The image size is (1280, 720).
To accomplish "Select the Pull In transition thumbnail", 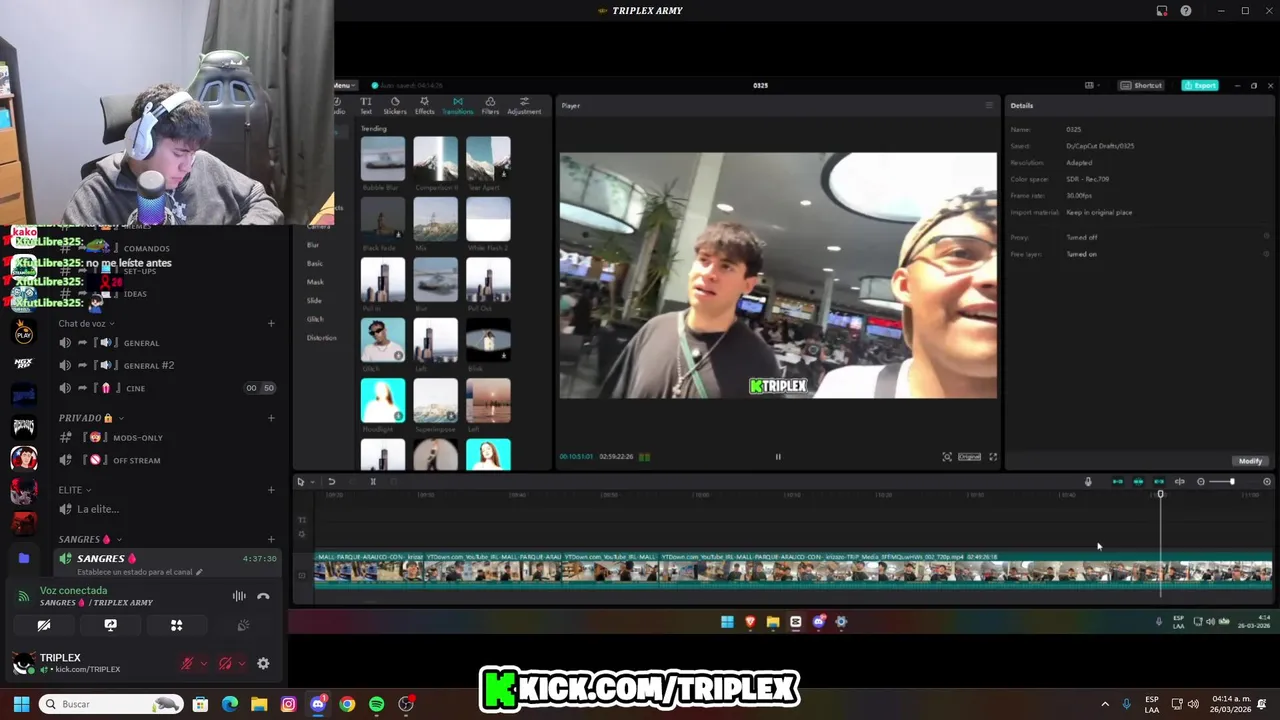I will point(383,280).
